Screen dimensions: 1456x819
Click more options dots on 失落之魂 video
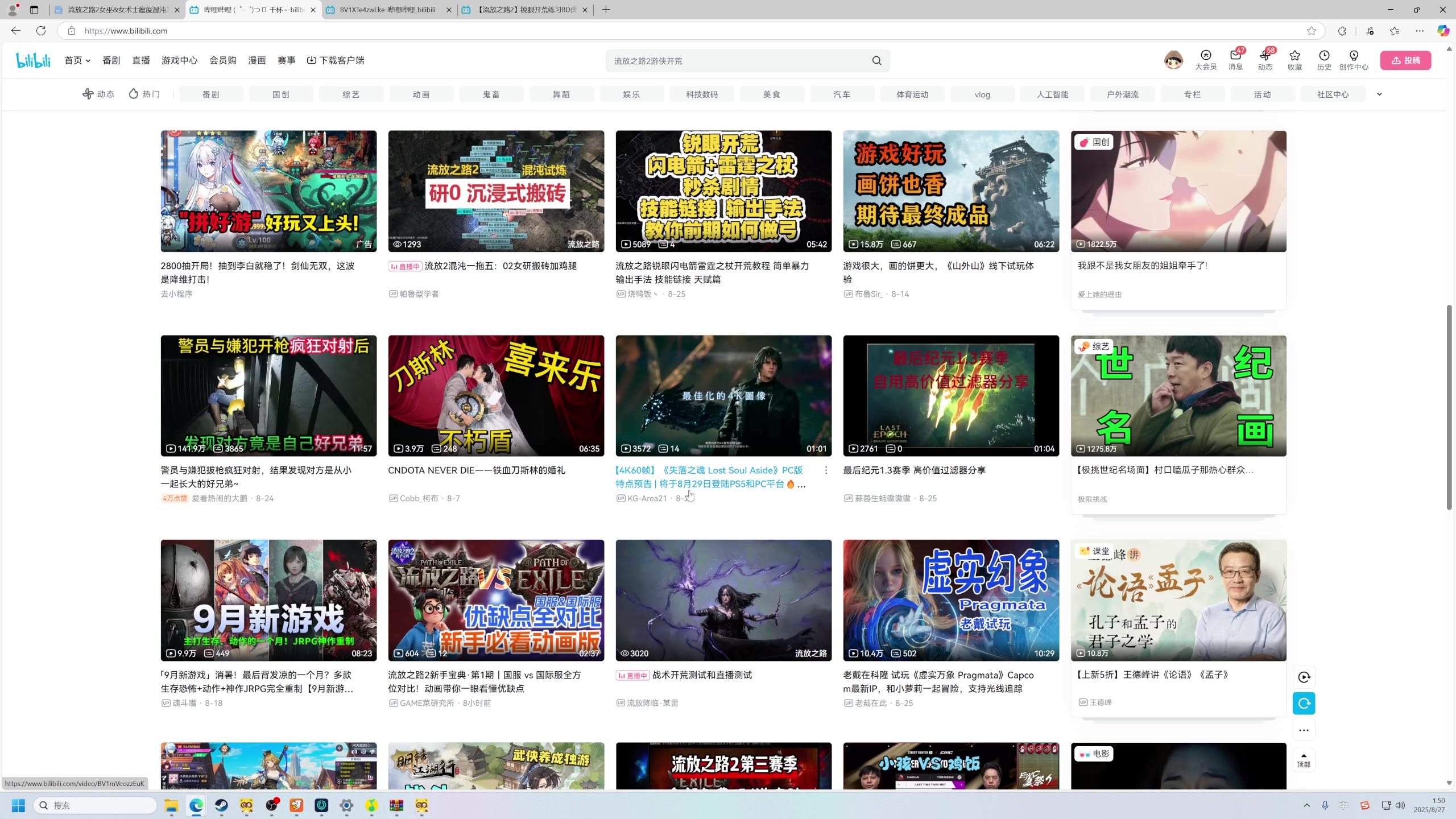click(826, 470)
